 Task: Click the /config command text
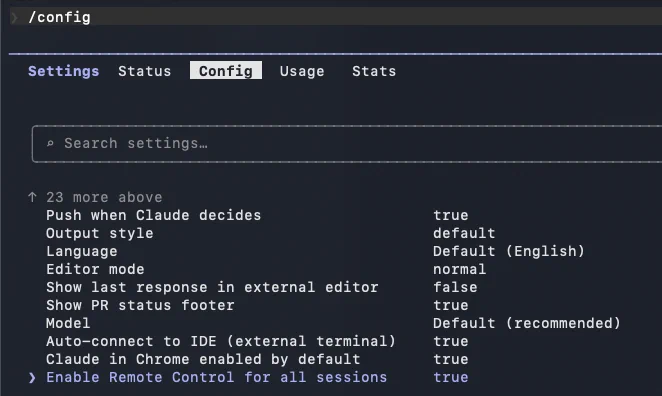59,18
